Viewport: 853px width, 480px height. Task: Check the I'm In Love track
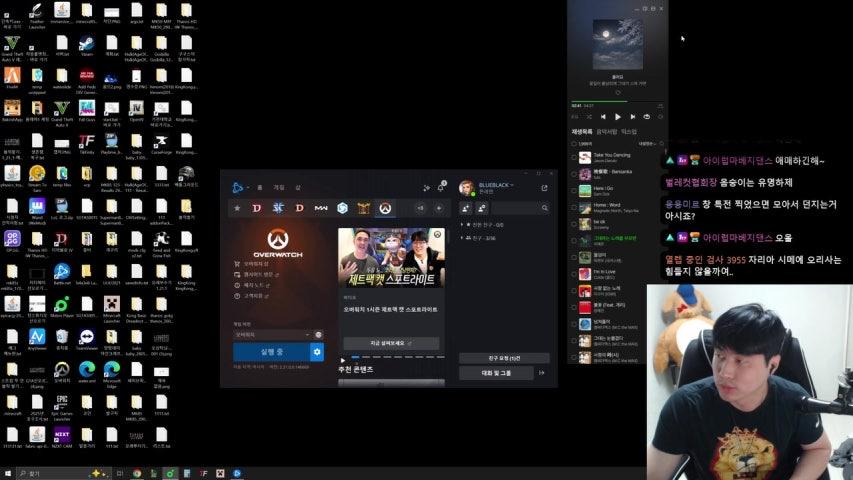pyautogui.click(x=574, y=274)
